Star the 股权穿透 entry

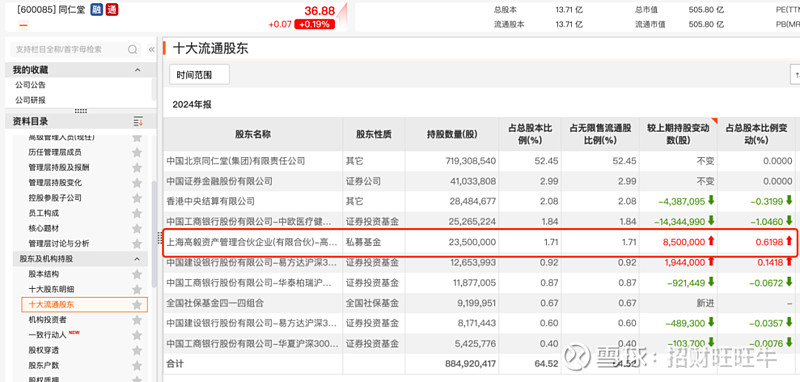(137, 350)
